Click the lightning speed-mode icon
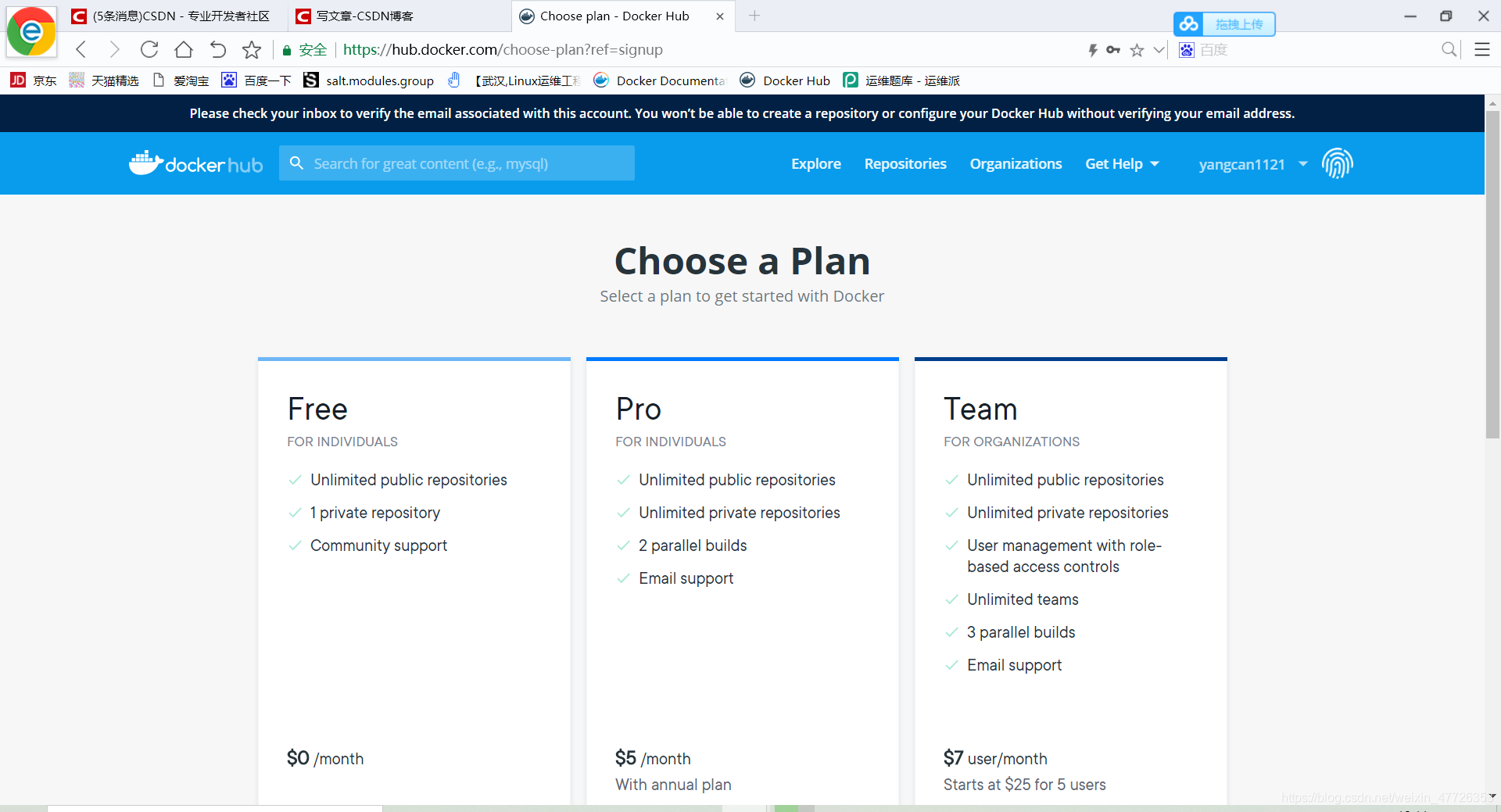This screenshot has height=812, width=1501. (x=1093, y=50)
